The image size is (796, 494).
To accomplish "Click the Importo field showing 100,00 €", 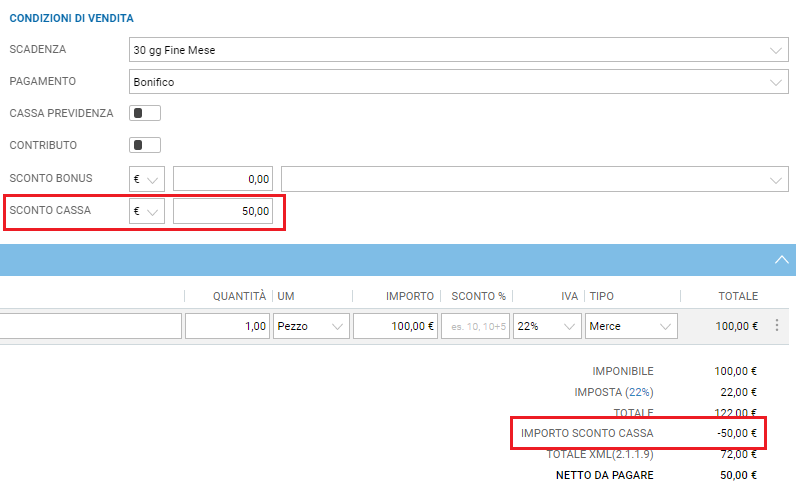I will click(395, 326).
